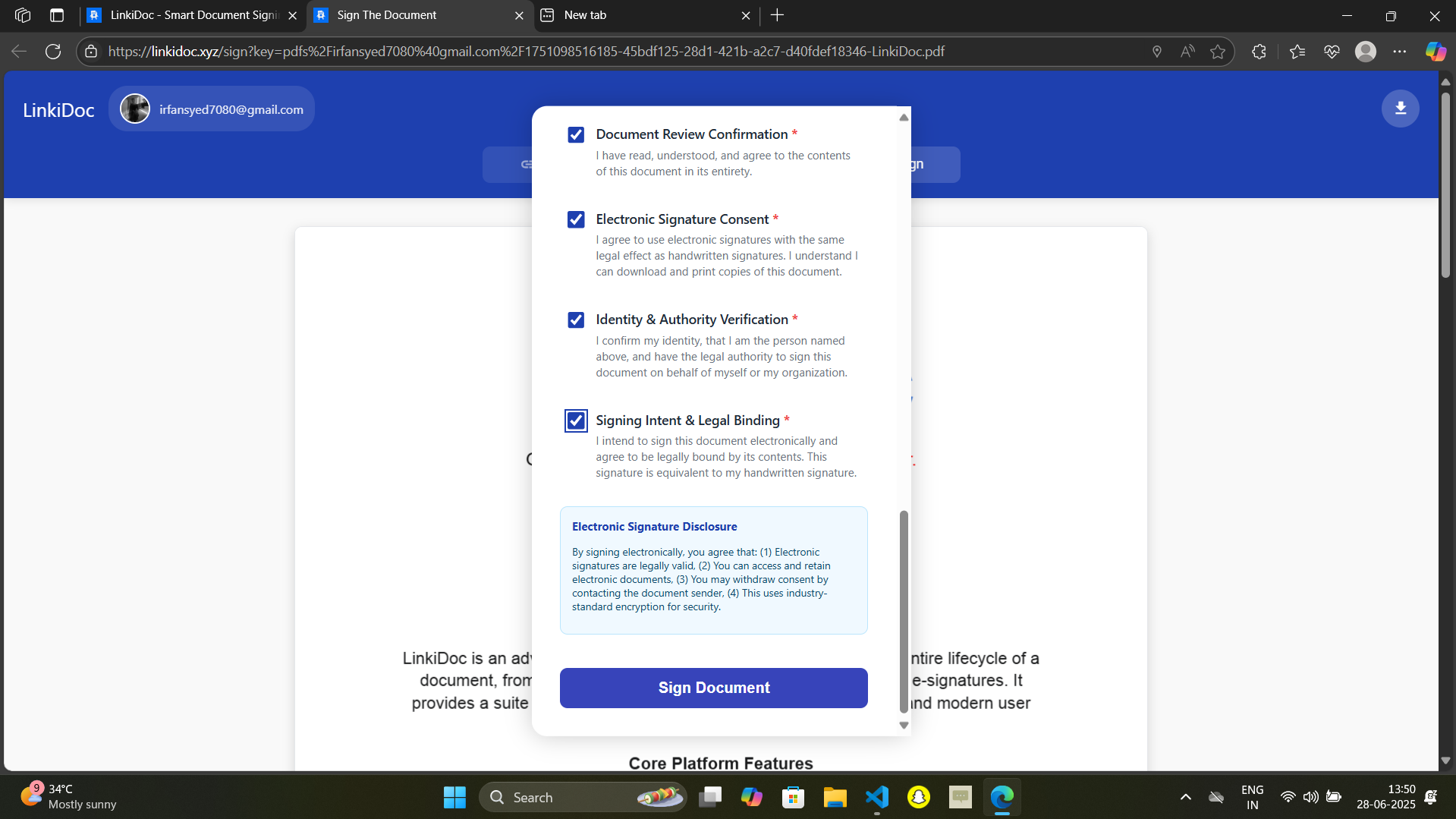Screen dimensions: 1456x819
Task: Open the volume control in tray
Action: (1310, 797)
